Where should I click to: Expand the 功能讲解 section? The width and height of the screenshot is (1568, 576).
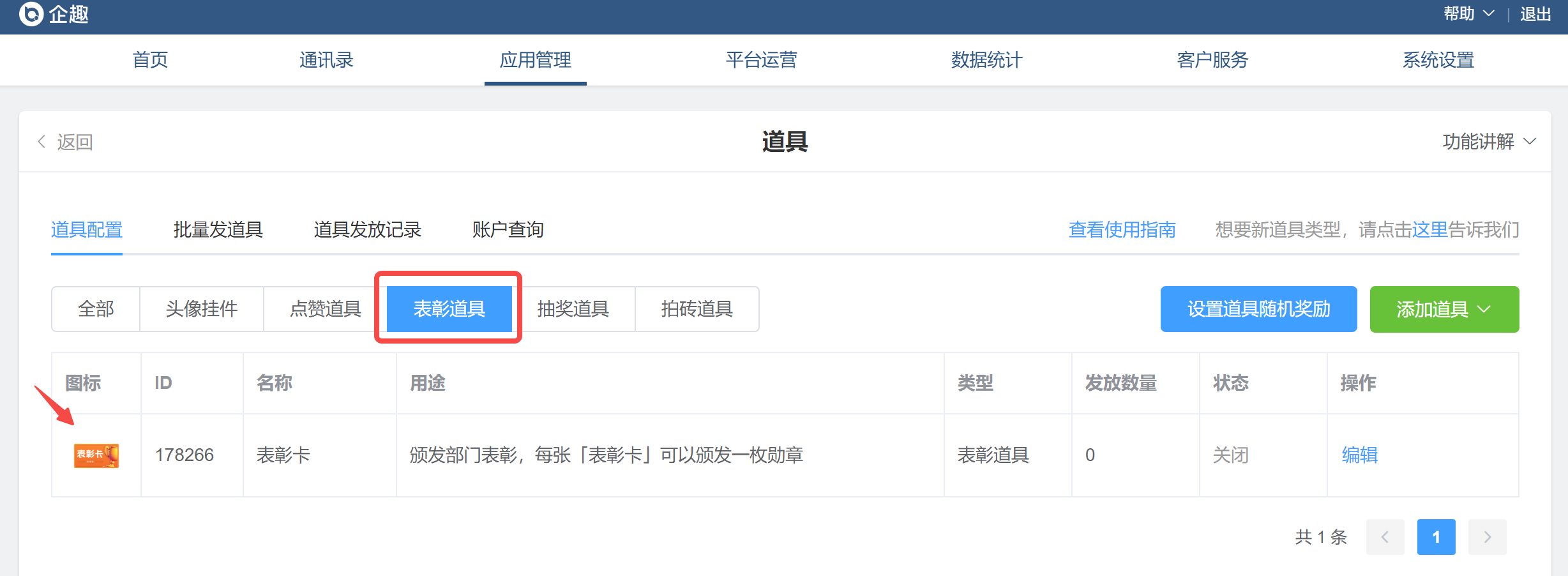(x=1488, y=141)
